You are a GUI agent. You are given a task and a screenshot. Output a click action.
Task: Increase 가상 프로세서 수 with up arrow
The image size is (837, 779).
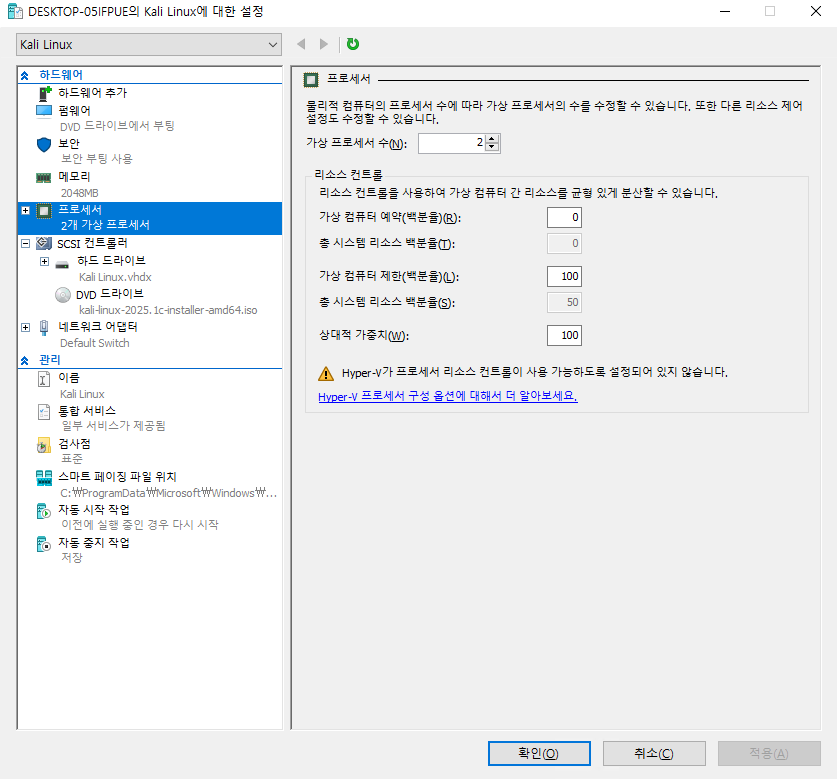coord(492,139)
